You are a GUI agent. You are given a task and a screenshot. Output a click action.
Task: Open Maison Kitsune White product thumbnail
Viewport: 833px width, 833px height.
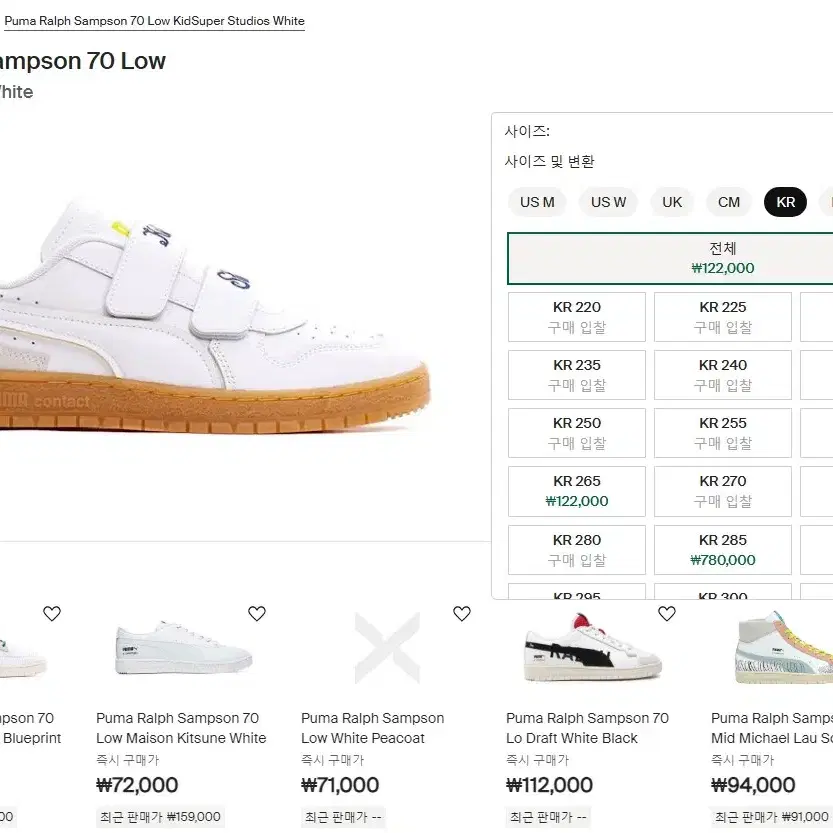point(183,649)
